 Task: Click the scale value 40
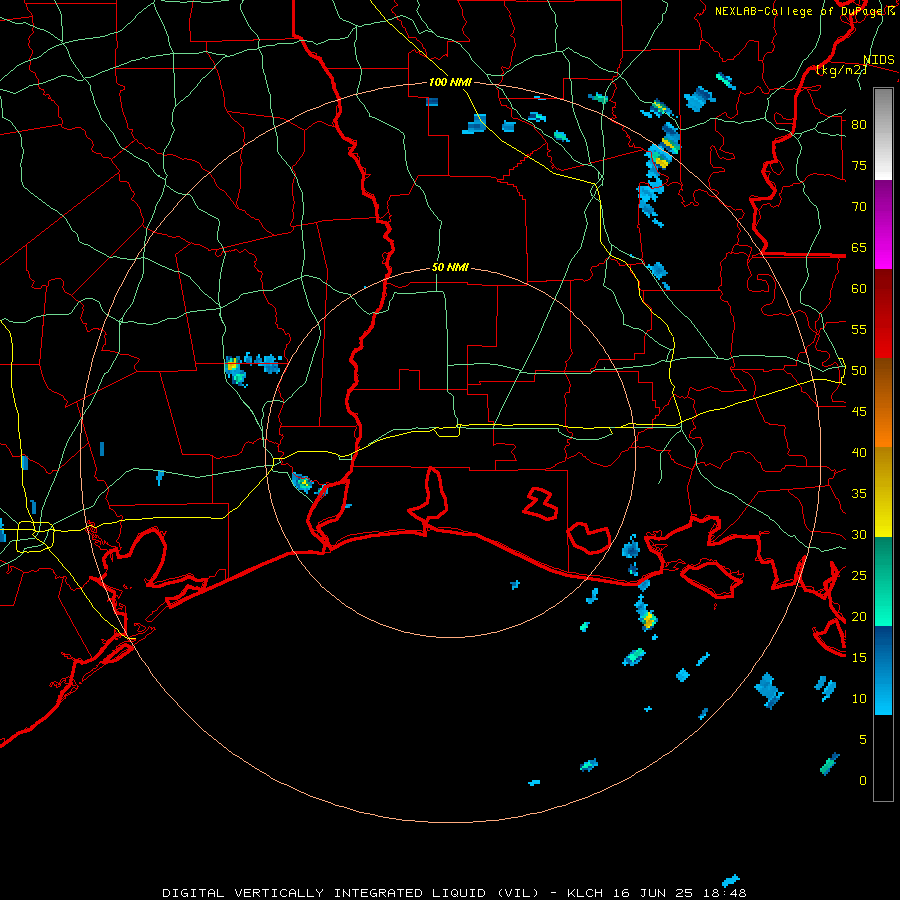pyautogui.click(x=859, y=453)
